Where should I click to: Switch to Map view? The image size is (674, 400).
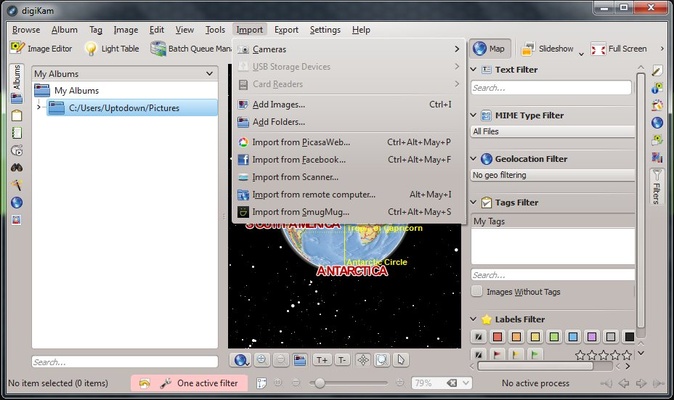point(489,49)
